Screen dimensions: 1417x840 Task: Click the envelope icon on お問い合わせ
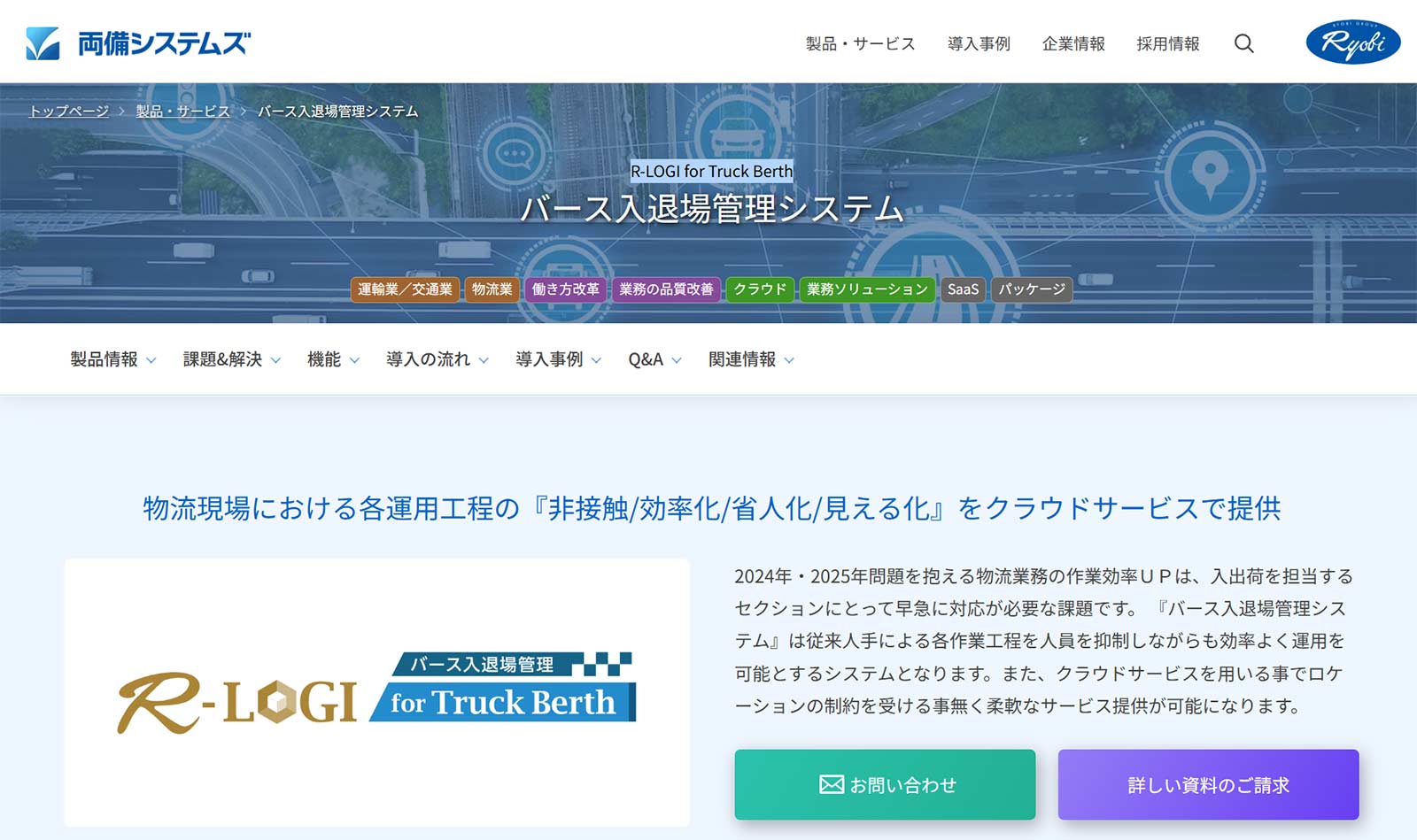tap(830, 783)
